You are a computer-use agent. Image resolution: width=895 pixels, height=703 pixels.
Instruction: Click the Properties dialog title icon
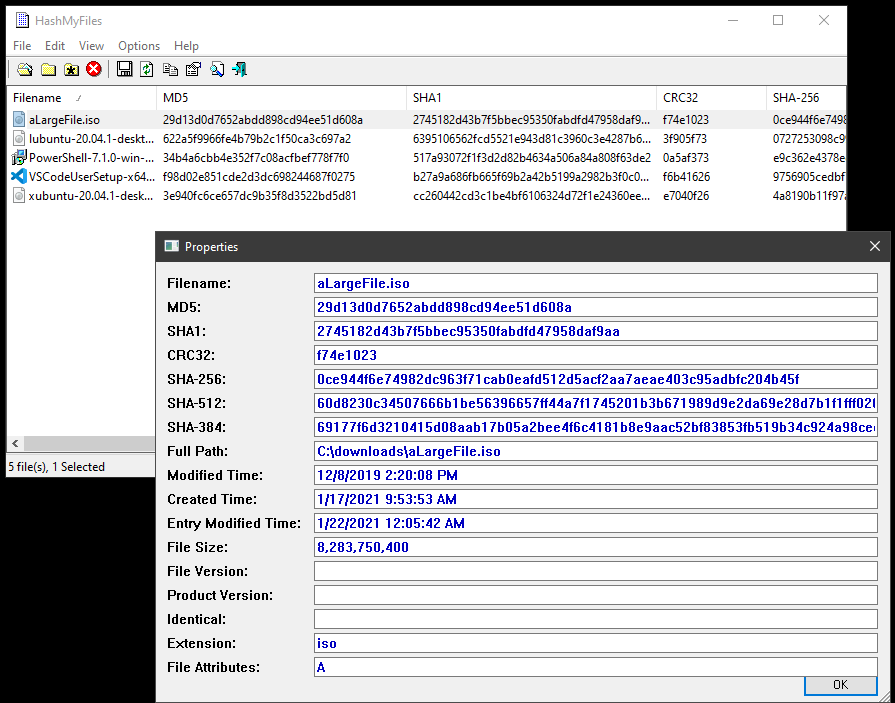[x=171, y=246]
